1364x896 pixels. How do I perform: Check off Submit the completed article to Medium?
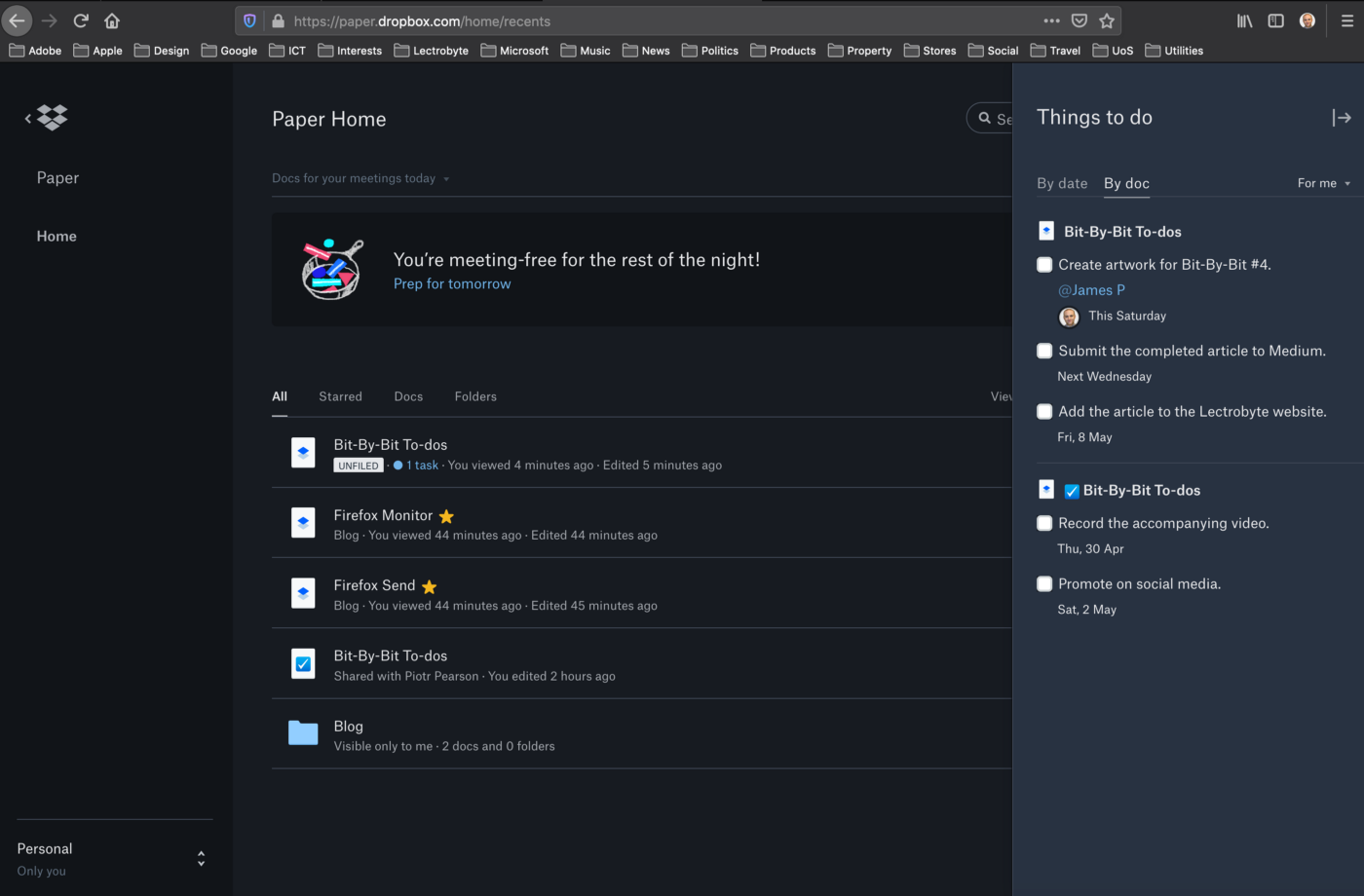pos(1044,351)
